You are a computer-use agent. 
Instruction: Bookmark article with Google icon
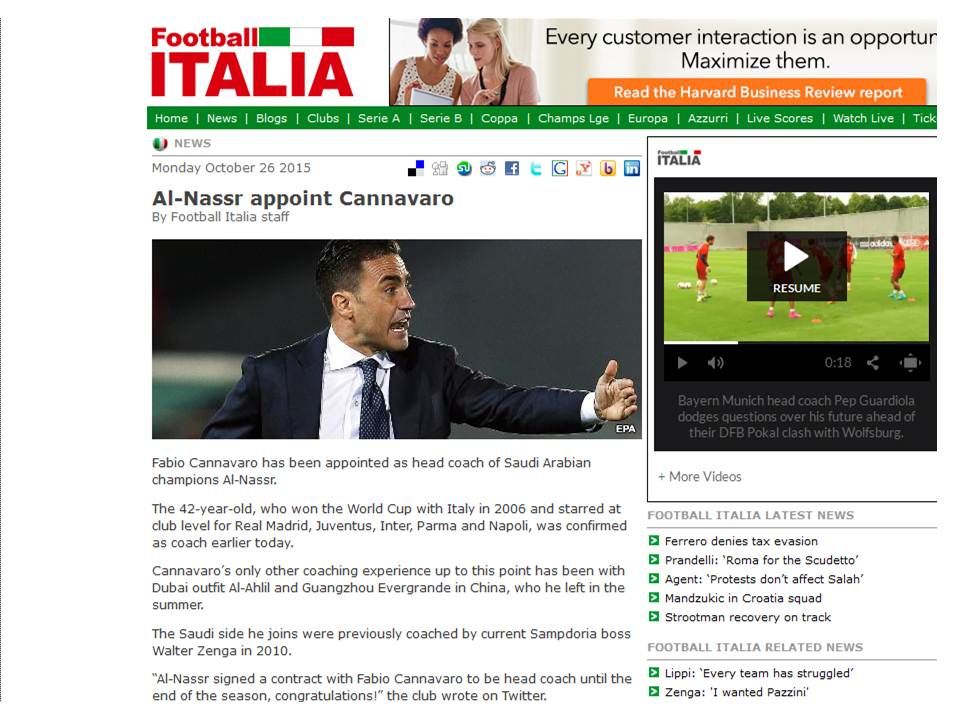[x=560, y=168]
